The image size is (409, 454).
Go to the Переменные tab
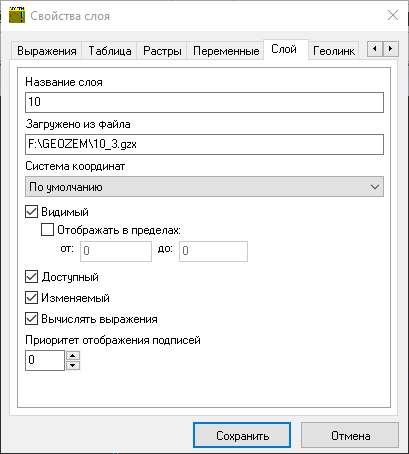(226, 51)
